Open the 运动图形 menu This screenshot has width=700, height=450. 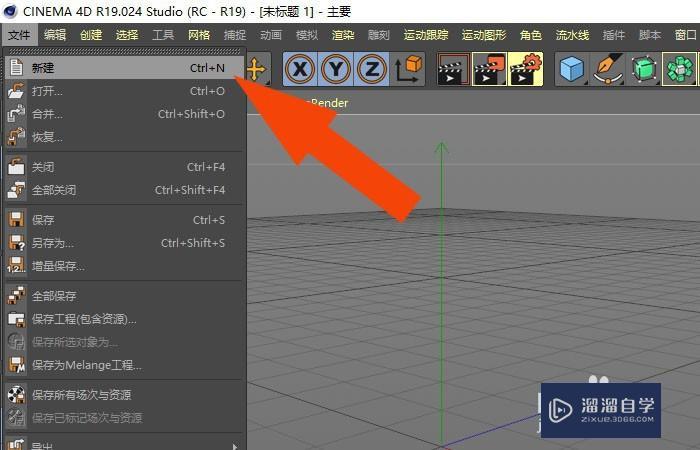[484, 35]
